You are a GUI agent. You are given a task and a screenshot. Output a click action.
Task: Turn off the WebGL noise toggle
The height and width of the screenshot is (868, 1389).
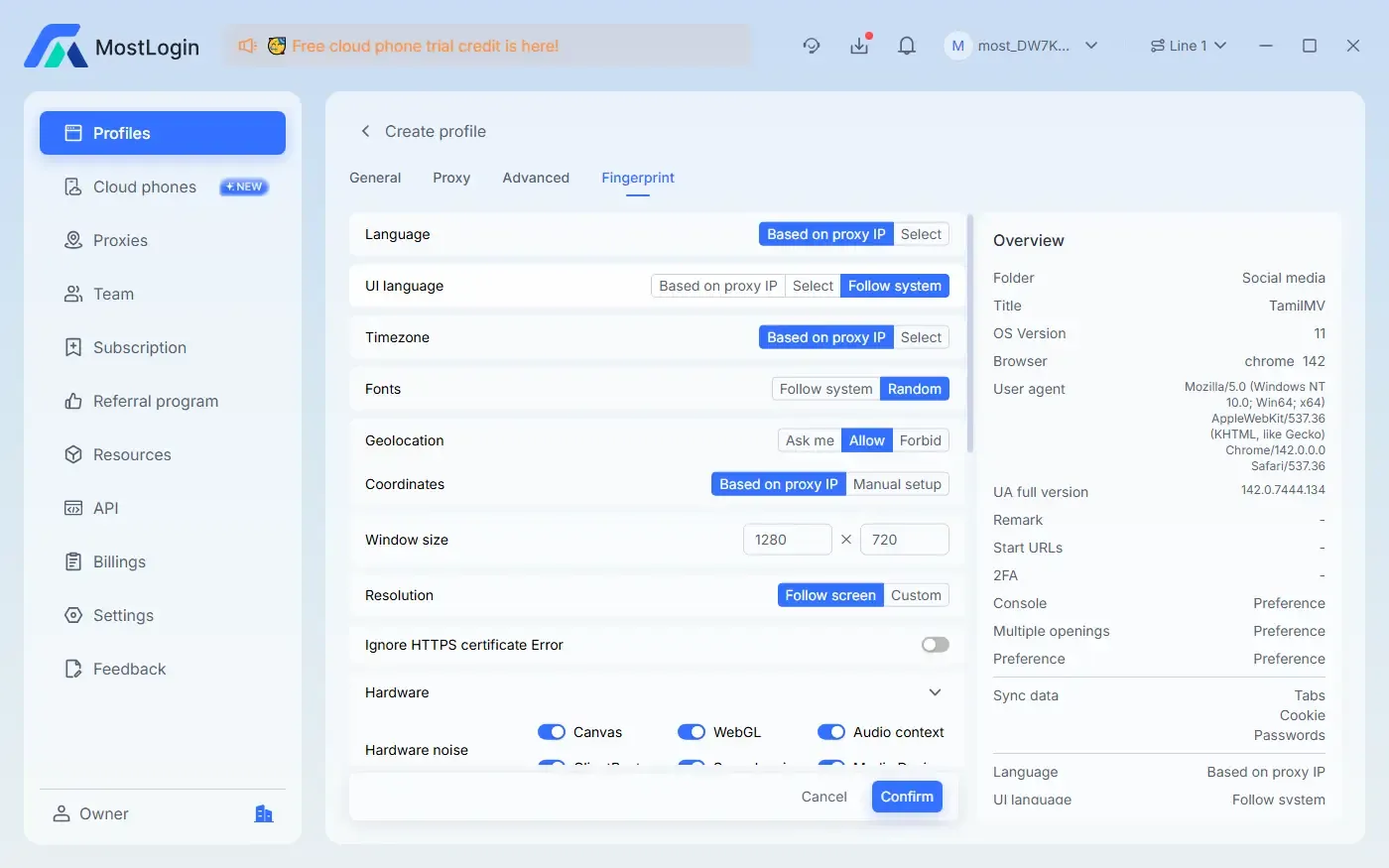coord(692,731)
